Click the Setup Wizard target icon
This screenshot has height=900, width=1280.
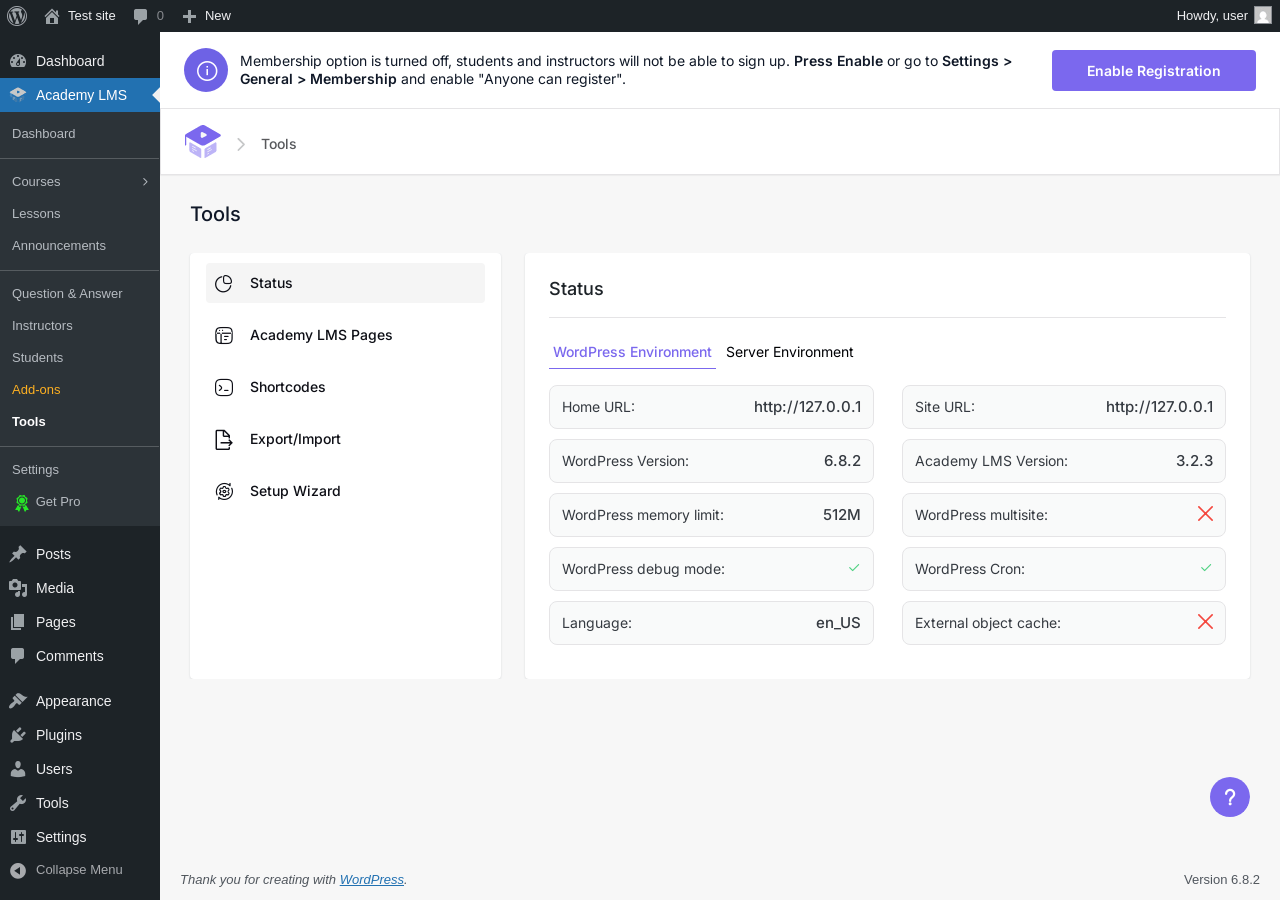tap(224, 491)
